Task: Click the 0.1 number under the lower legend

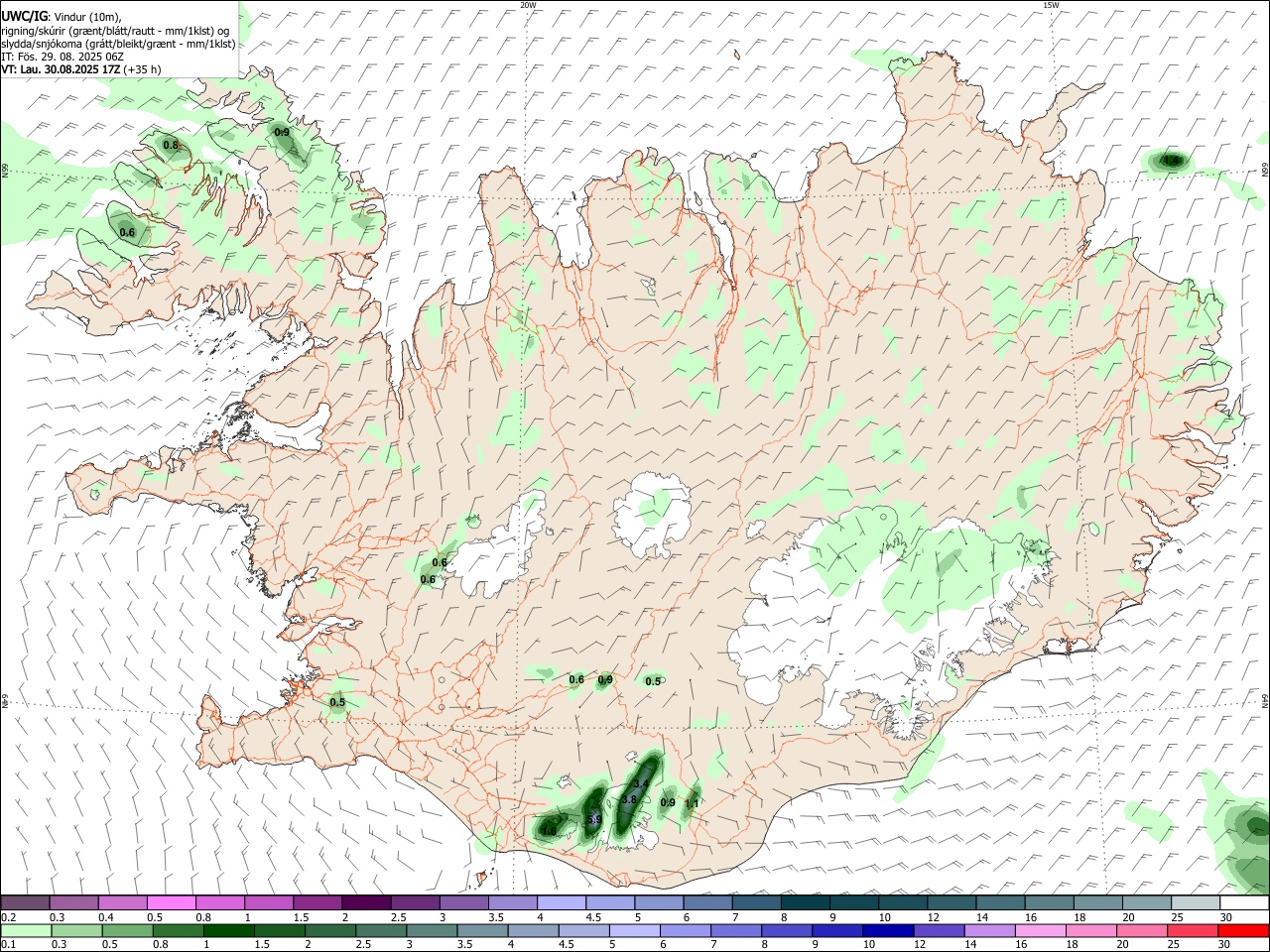Action: 8,945
